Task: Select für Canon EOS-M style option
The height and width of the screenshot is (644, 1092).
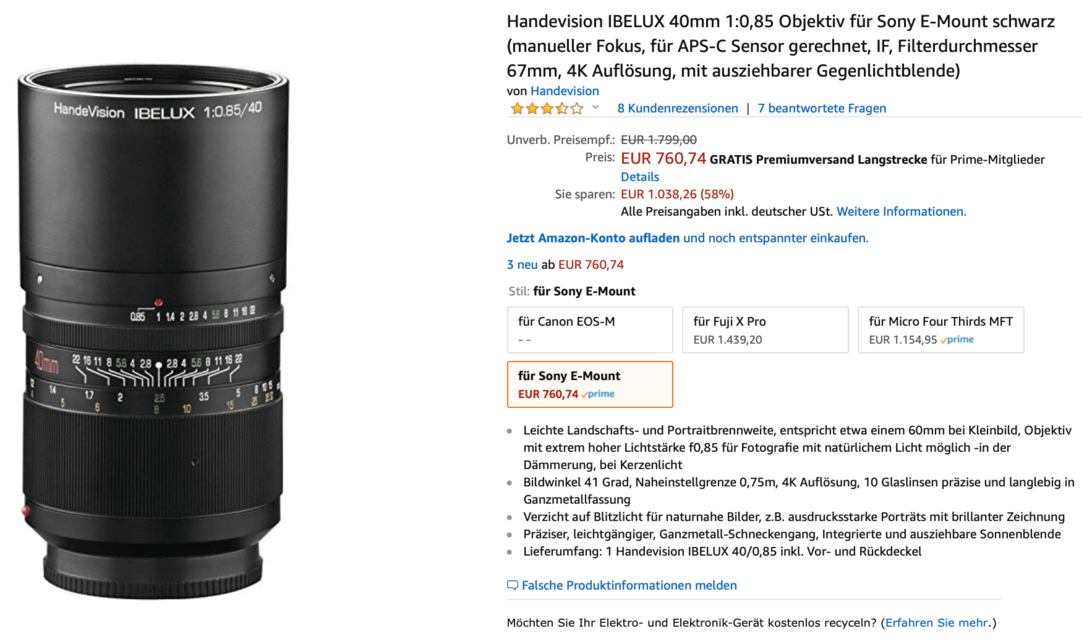Action: (x=590, y=330)
